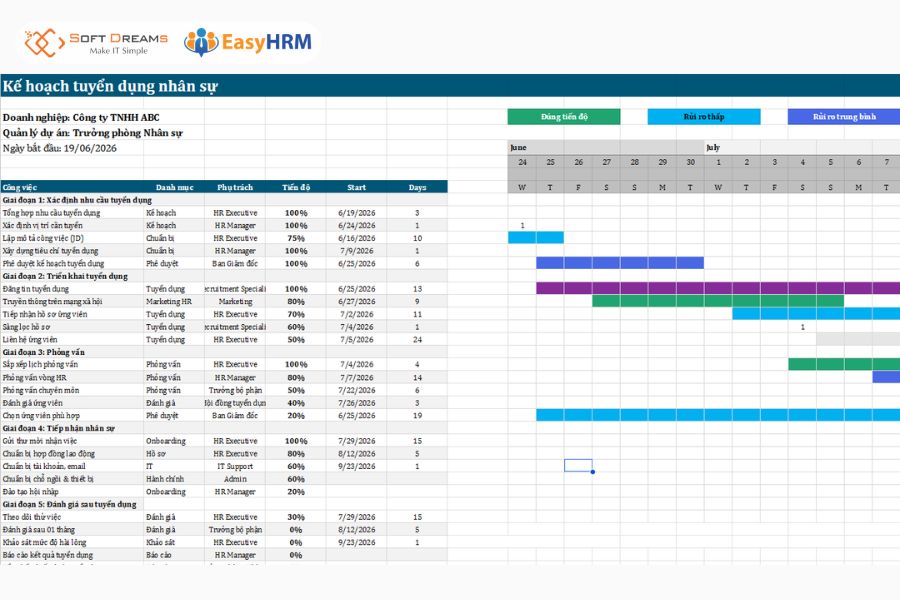Click the 'July' month label in the timeline
900x600 pixels.
click(713, 148)
